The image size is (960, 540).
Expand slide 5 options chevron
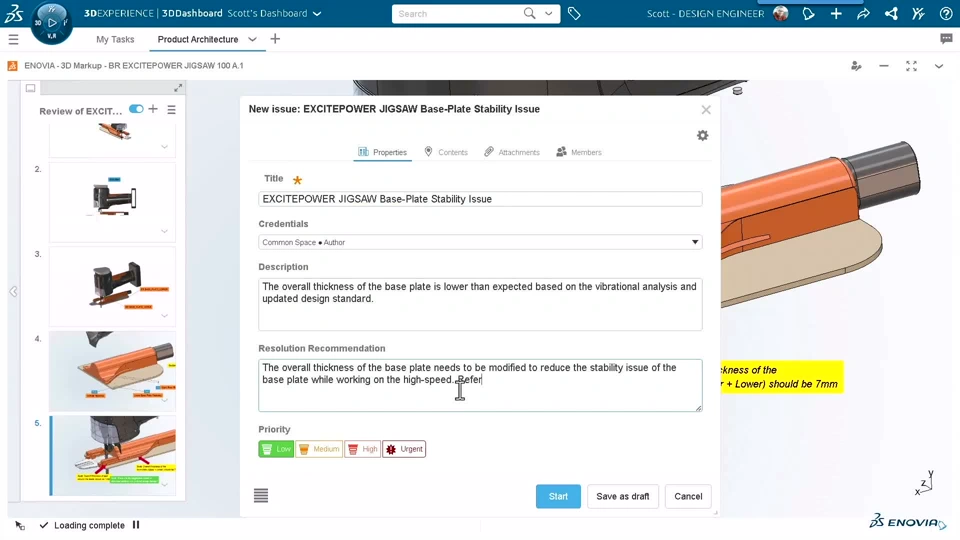(164, 485)
